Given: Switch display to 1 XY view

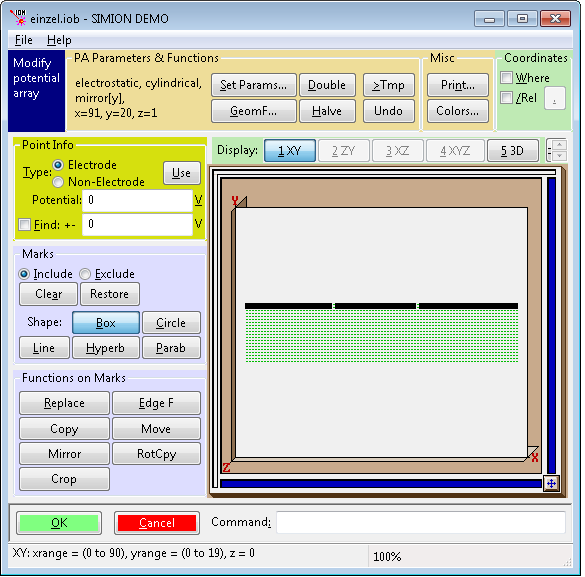Looking at the screenshot, I should [290, 151].
